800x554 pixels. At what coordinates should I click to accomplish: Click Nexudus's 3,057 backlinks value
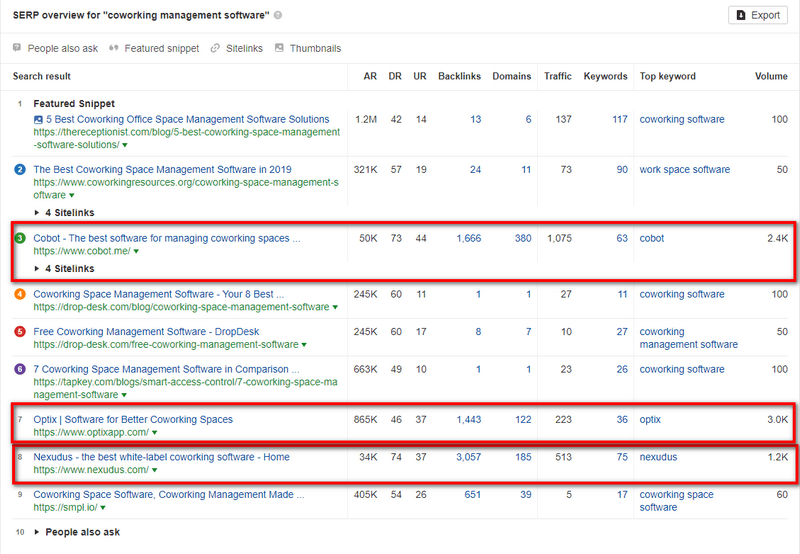coord(468,457)
